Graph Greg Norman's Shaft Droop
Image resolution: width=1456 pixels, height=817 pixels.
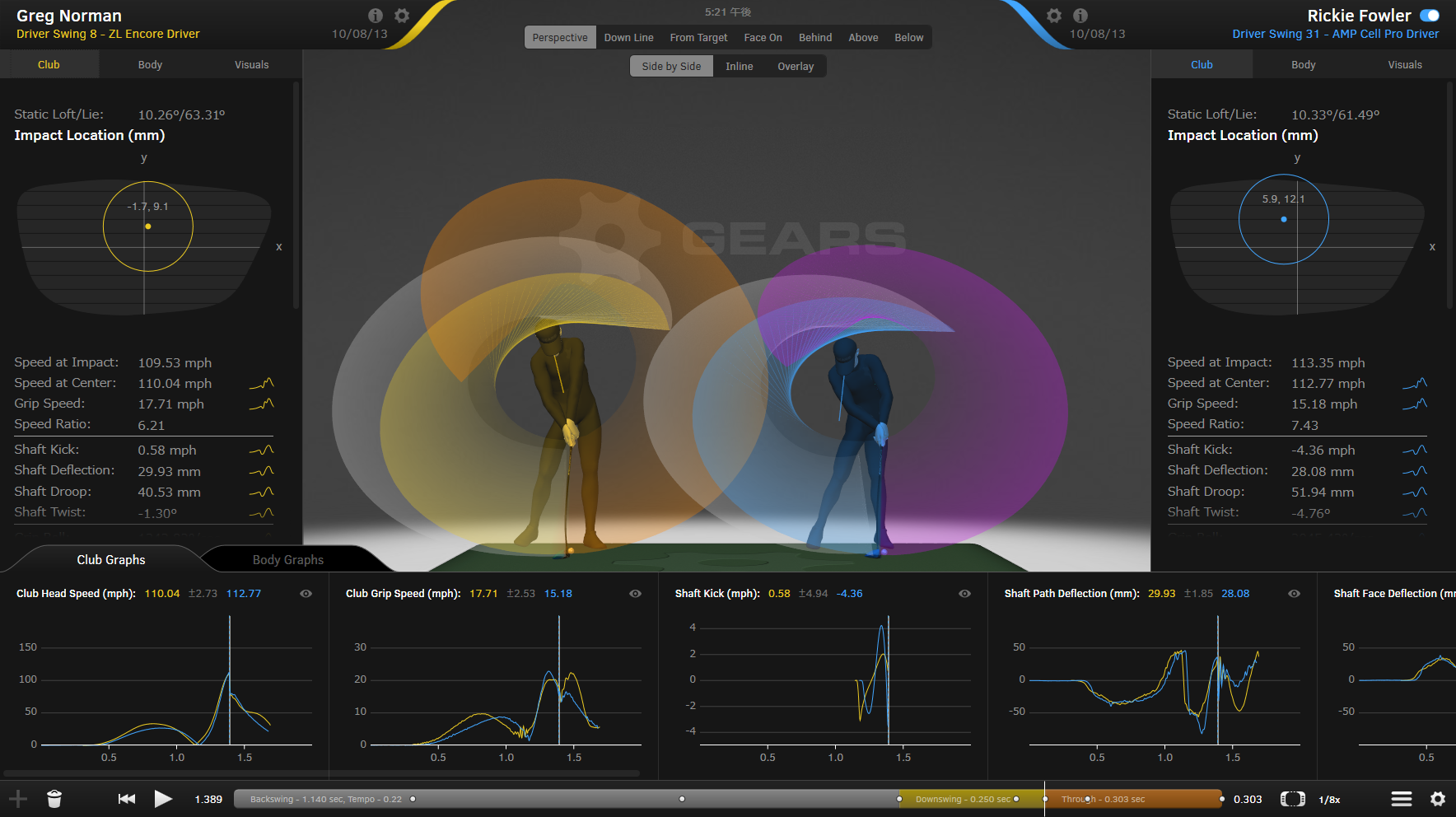pos(261,493)
